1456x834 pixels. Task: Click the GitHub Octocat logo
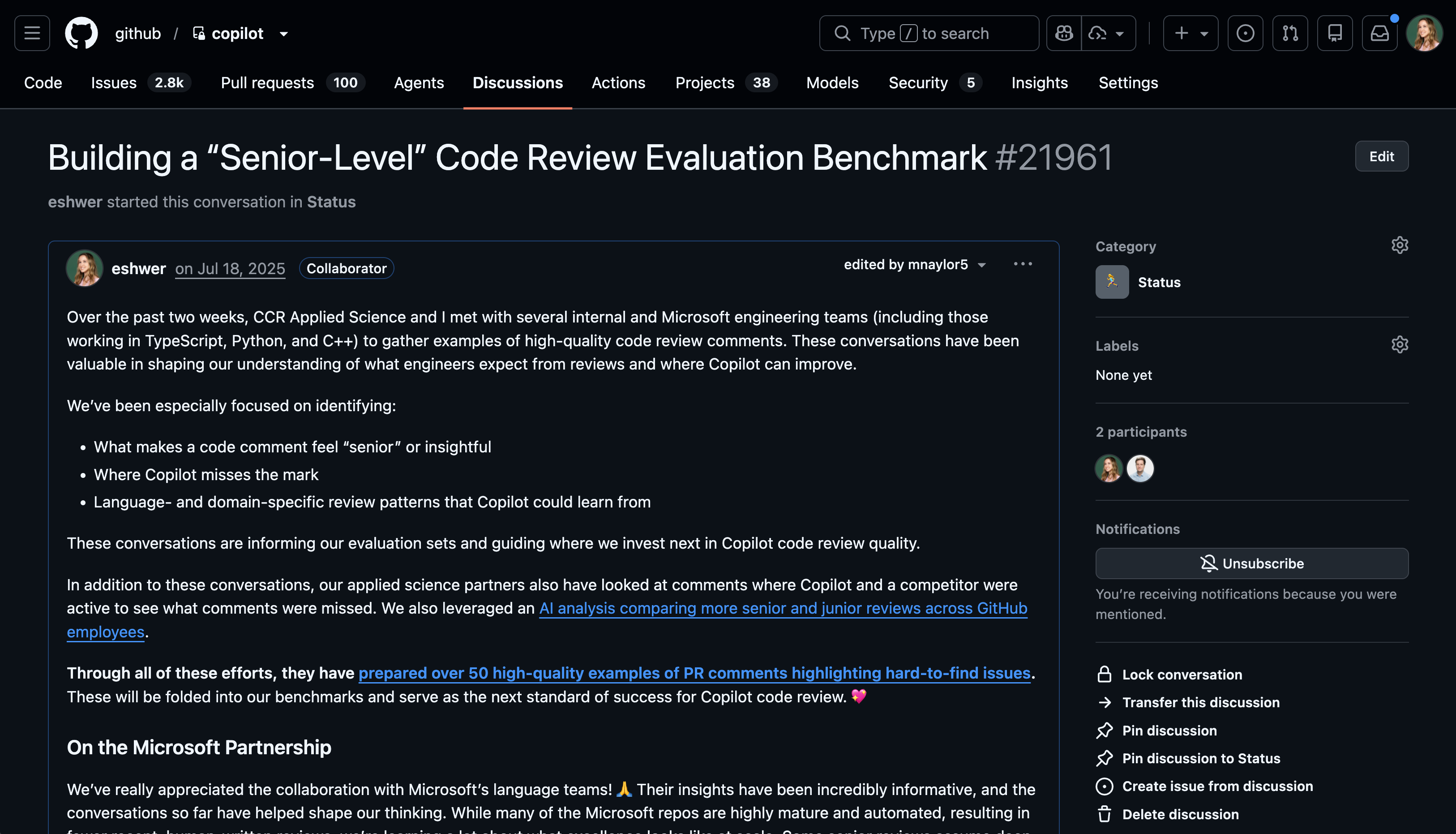pyautogui.click(x=81, y=33)
